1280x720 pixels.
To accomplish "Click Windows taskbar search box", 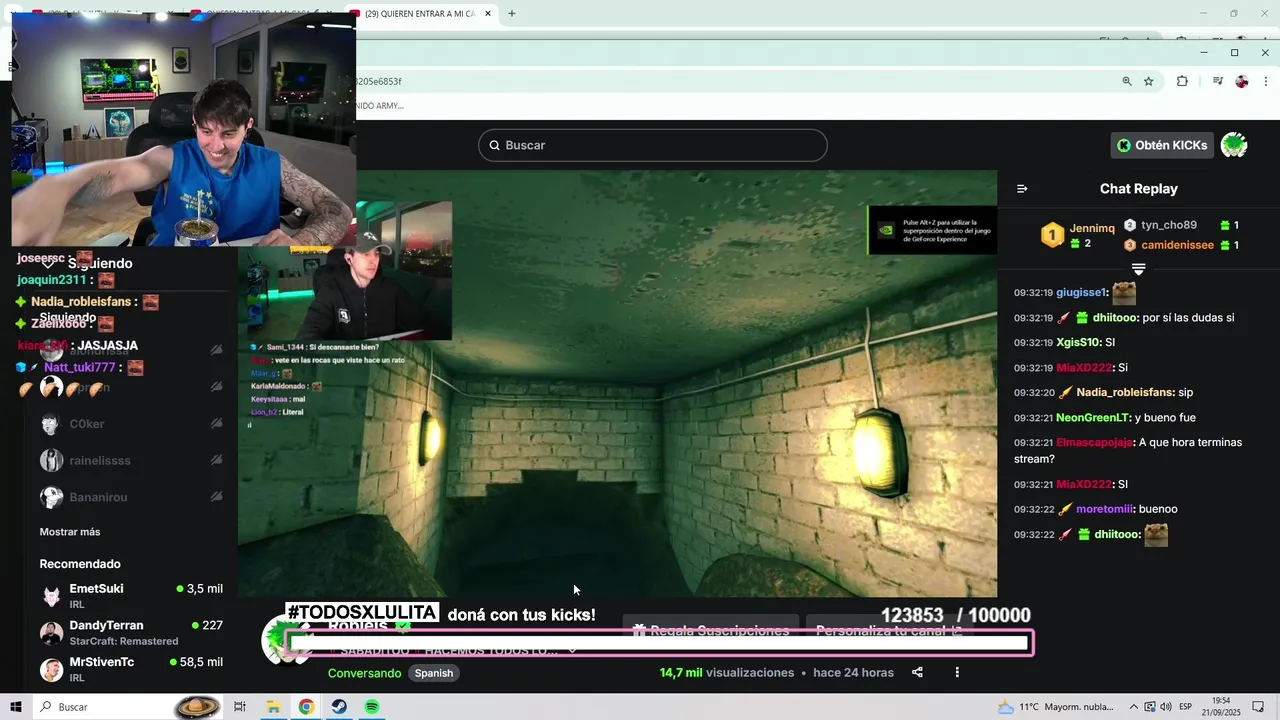I will coord(128,707).
